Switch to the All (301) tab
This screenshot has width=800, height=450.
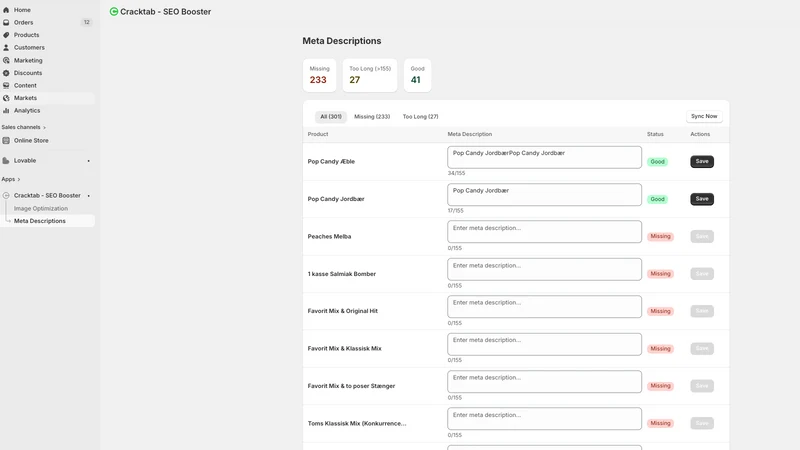(x=331, y=116)
